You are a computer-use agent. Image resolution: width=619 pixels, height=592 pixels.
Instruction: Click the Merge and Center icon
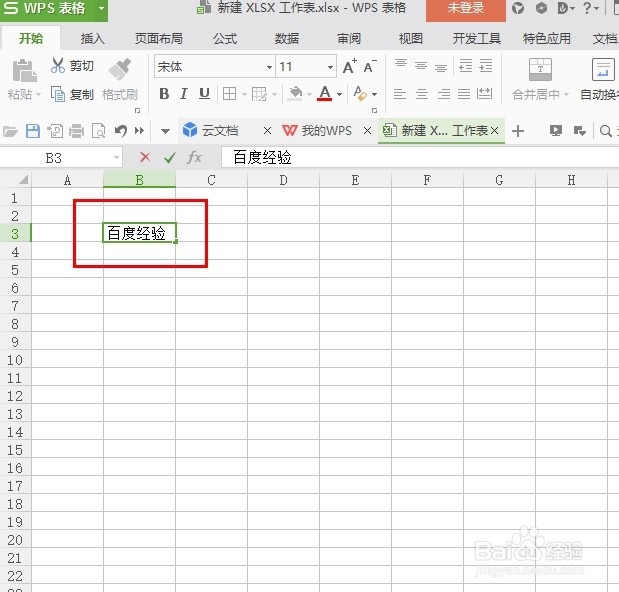coord(540,69)
